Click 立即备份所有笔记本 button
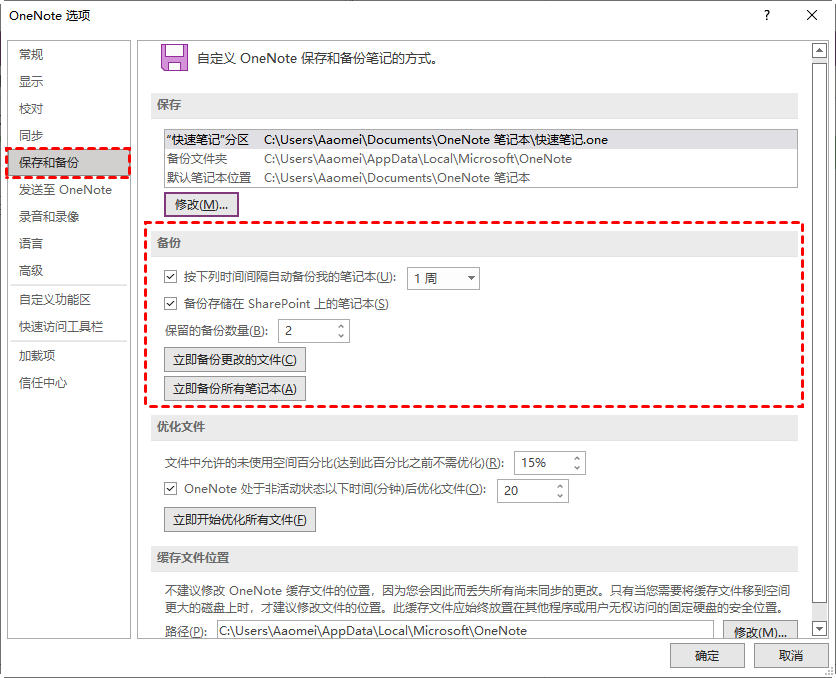The width and height of the screenshot is (836, 678). [235, 389]
